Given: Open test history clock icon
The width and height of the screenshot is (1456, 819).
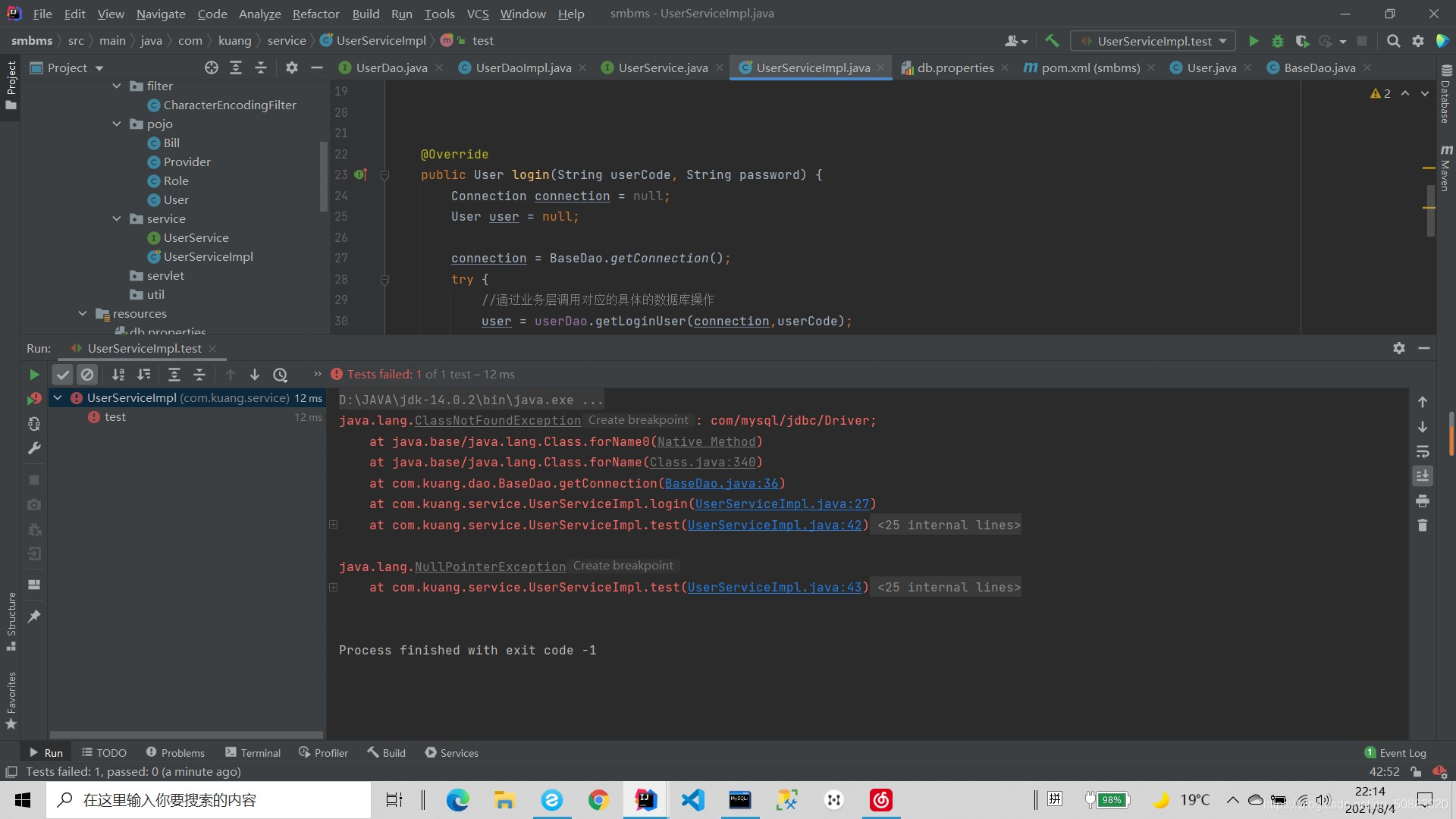Looking at the screenshot, I should [280, 375].
